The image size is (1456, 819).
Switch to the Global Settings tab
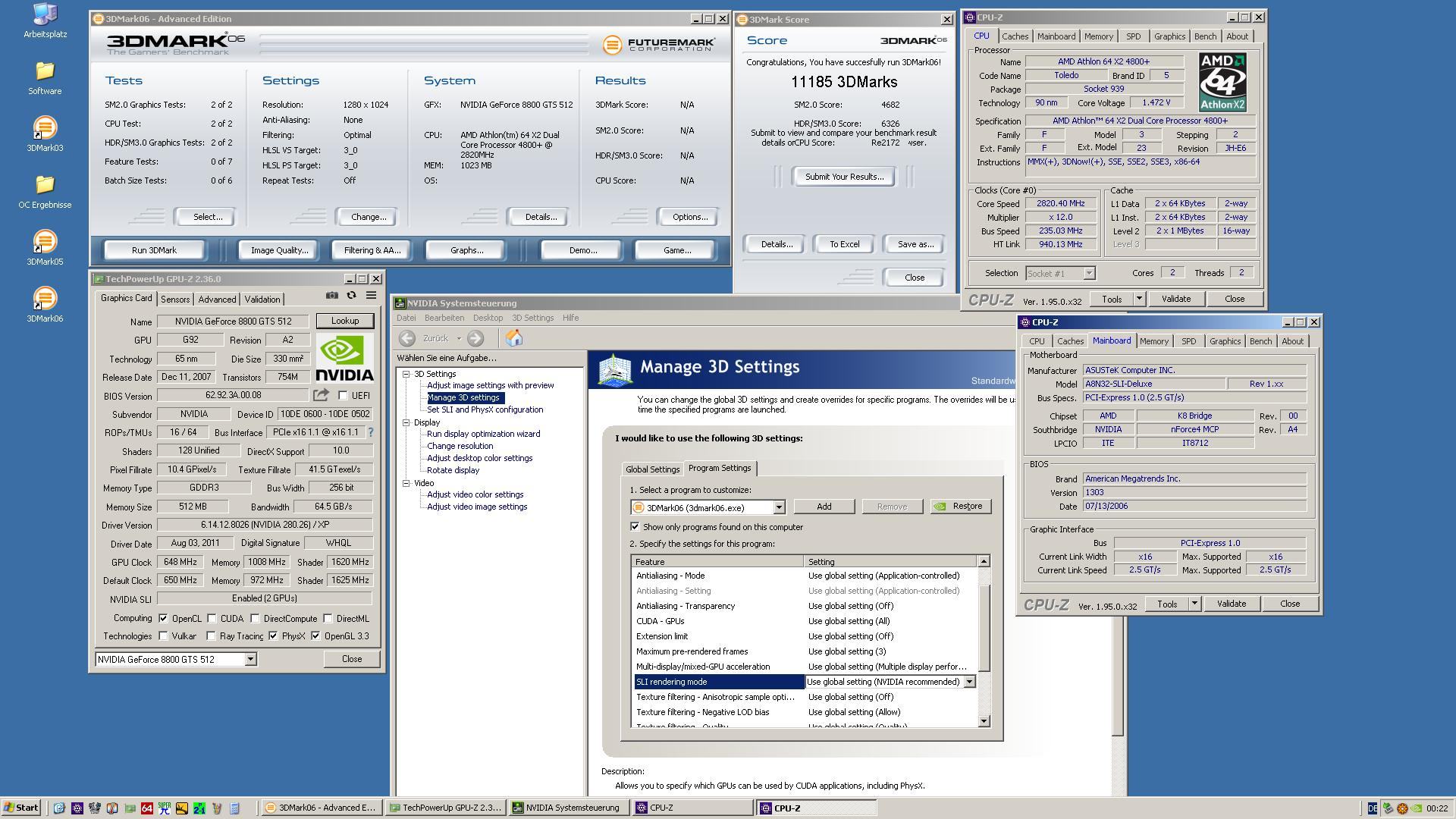click(x=652, y=469)
